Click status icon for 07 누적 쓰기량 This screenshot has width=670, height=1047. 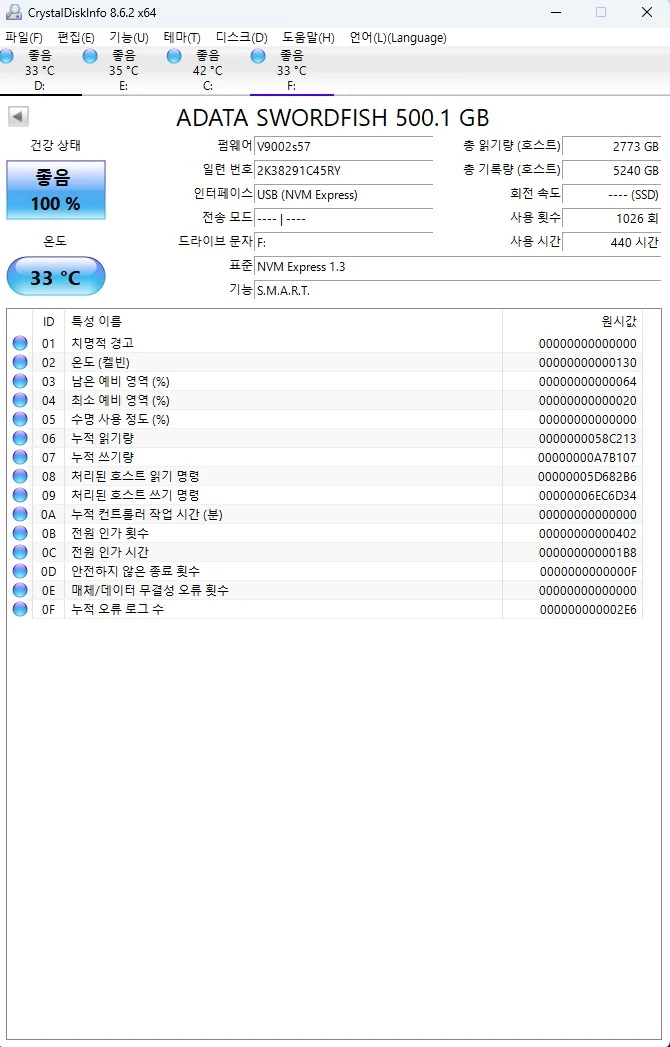[20, 457]
